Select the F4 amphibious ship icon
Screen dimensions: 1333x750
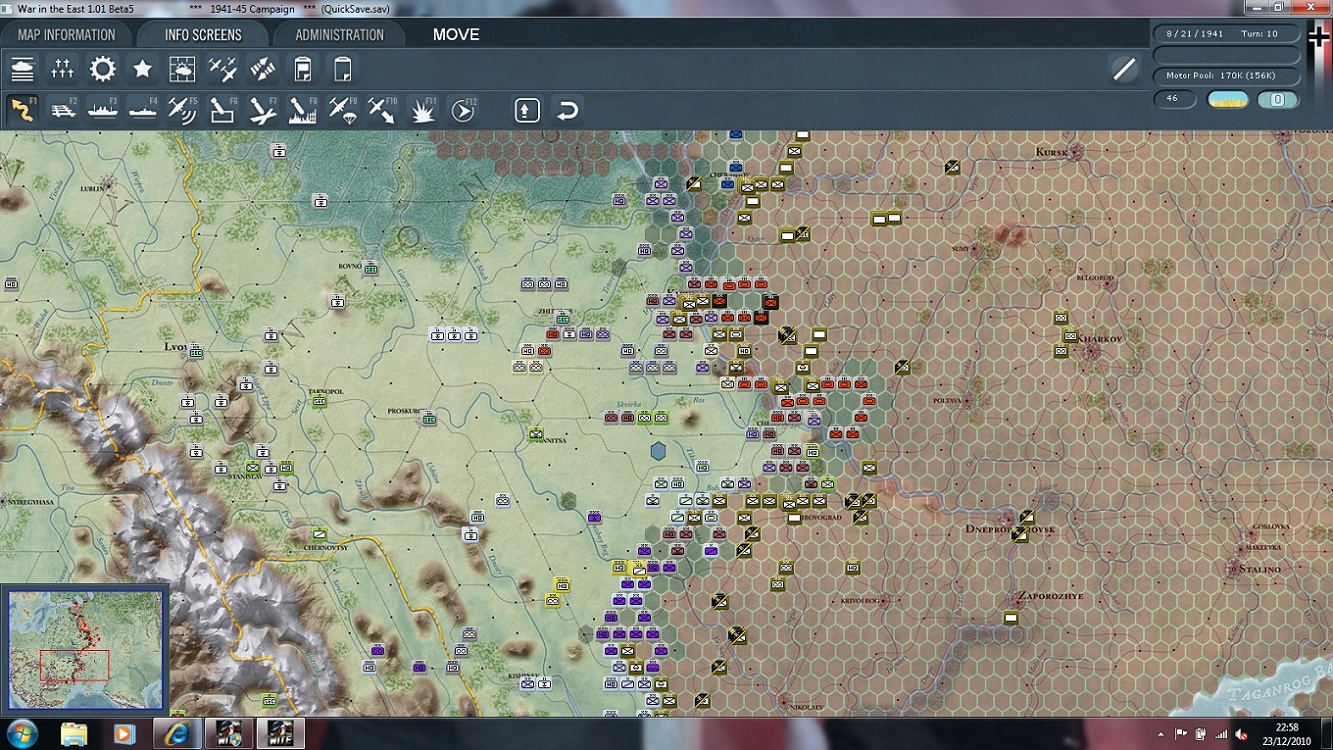[143, 110]
